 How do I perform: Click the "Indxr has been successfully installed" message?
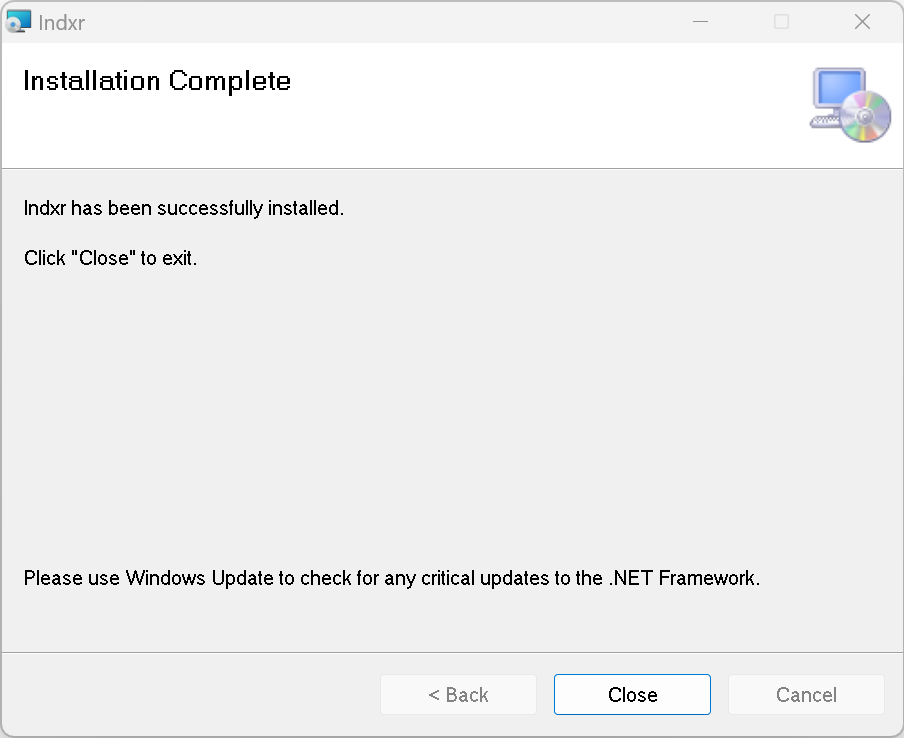183,208
